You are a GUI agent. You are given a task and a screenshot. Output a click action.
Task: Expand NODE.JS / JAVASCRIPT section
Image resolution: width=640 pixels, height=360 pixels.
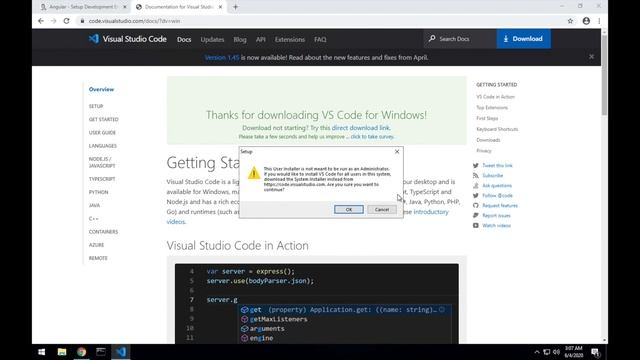102,162
